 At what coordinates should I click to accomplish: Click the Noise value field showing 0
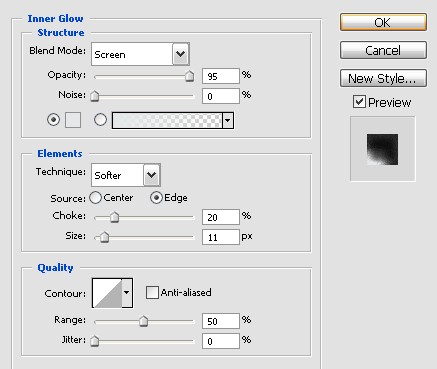click(221, 96)
